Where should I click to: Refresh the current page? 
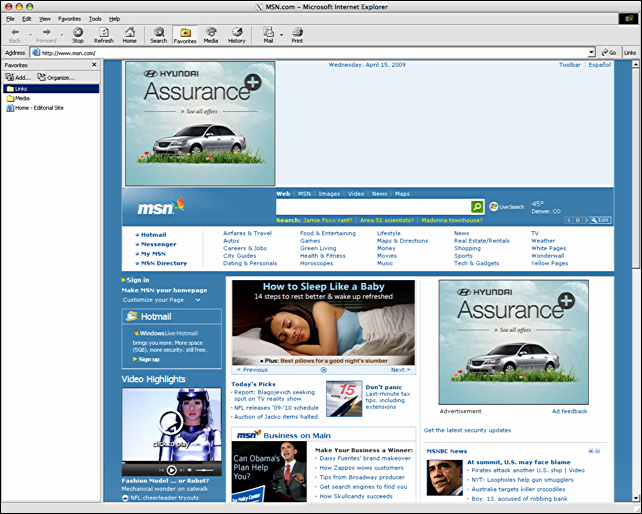coord(104,35)
